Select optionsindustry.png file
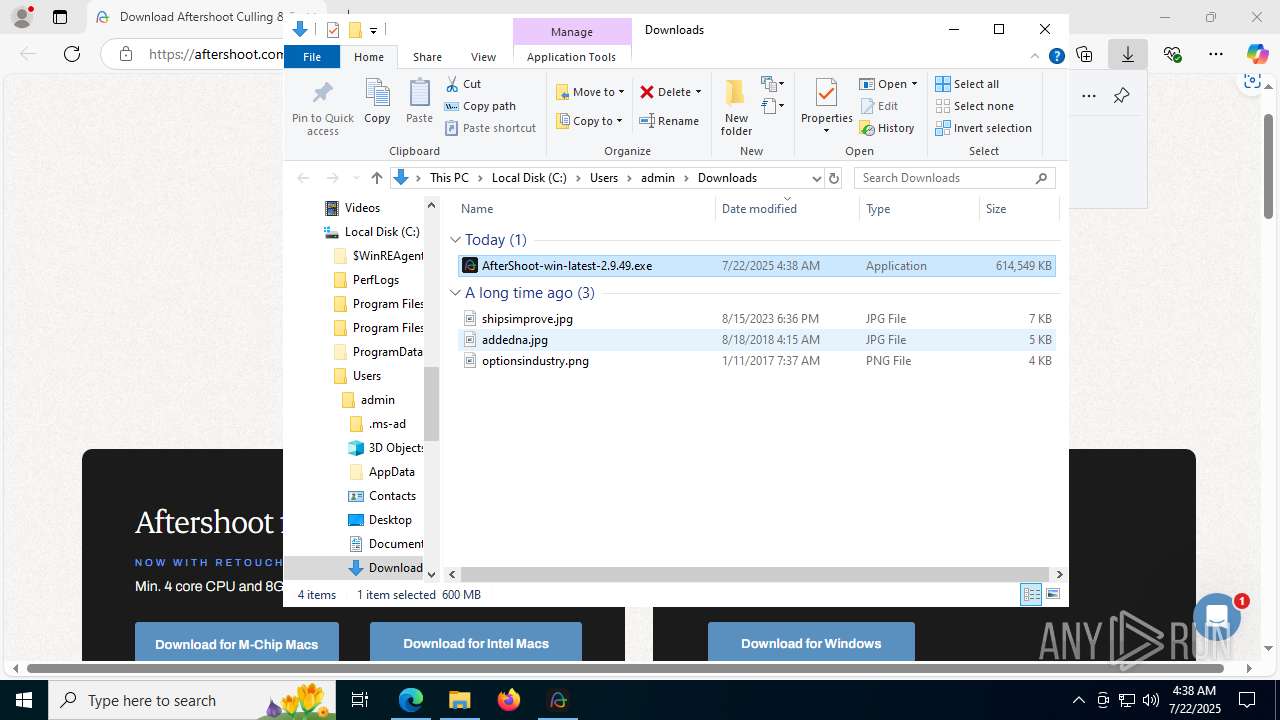 click(x=756, y=361)
